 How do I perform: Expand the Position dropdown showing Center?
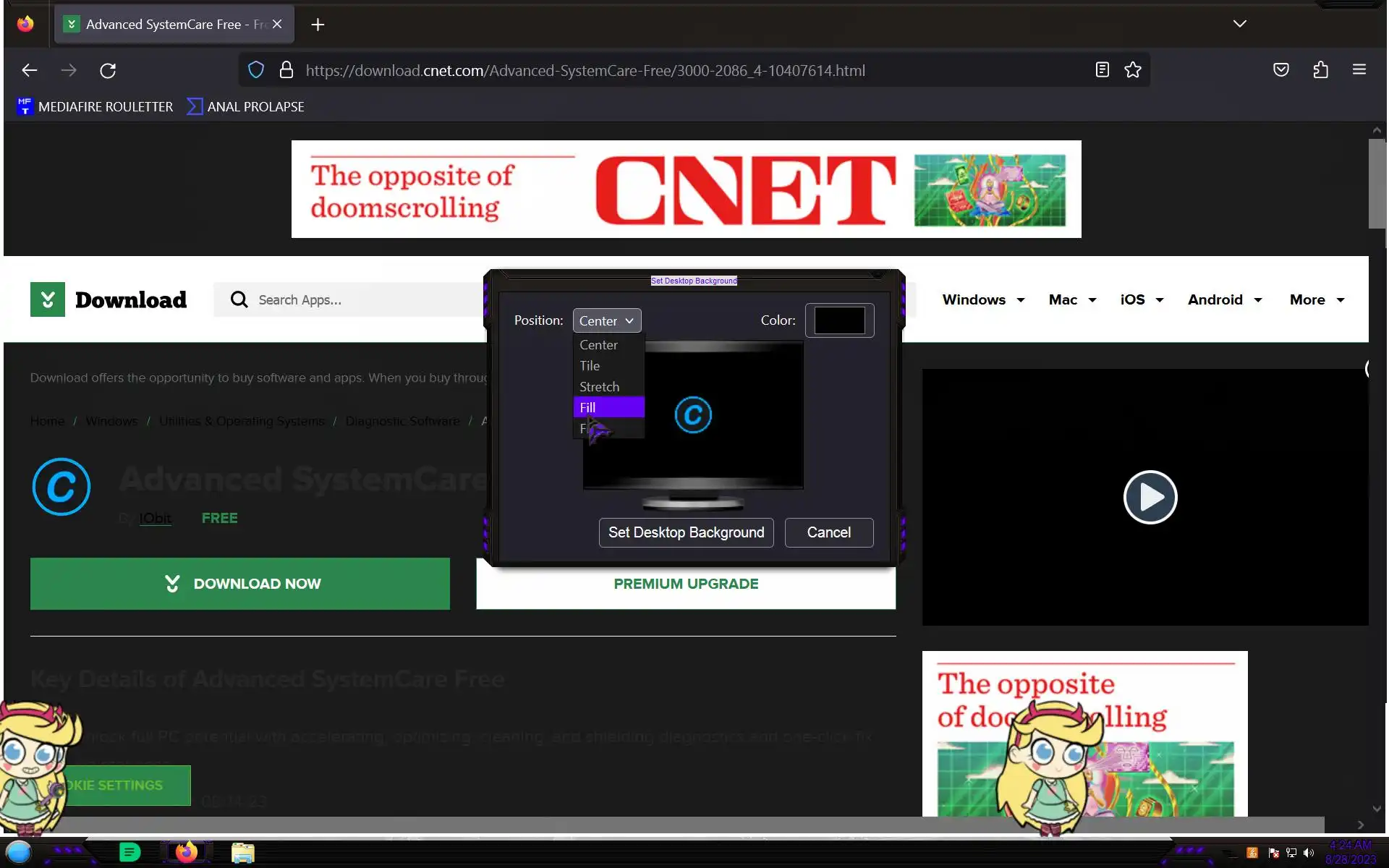pyautogui.click(x=607, y=320)
